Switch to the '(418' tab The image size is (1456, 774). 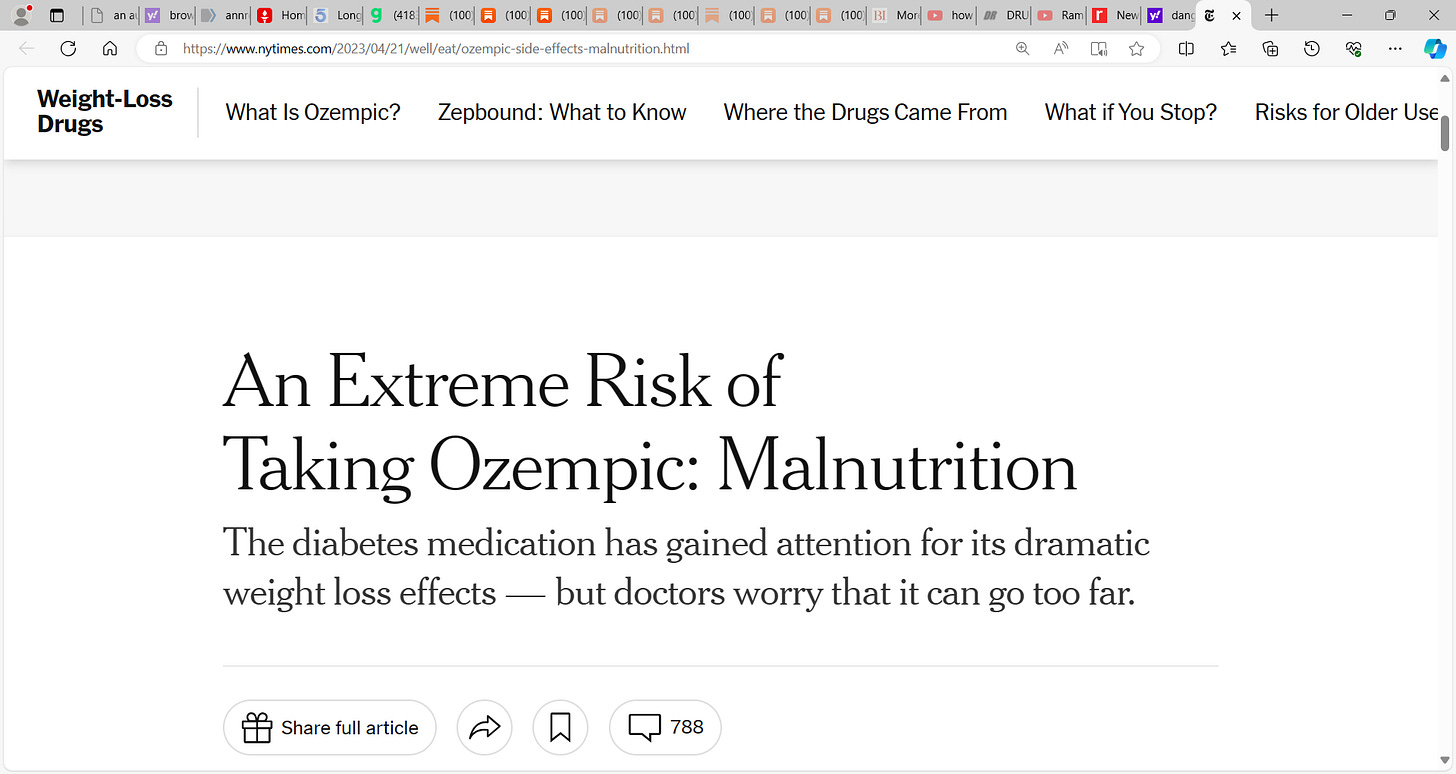(x=391, y=16)
